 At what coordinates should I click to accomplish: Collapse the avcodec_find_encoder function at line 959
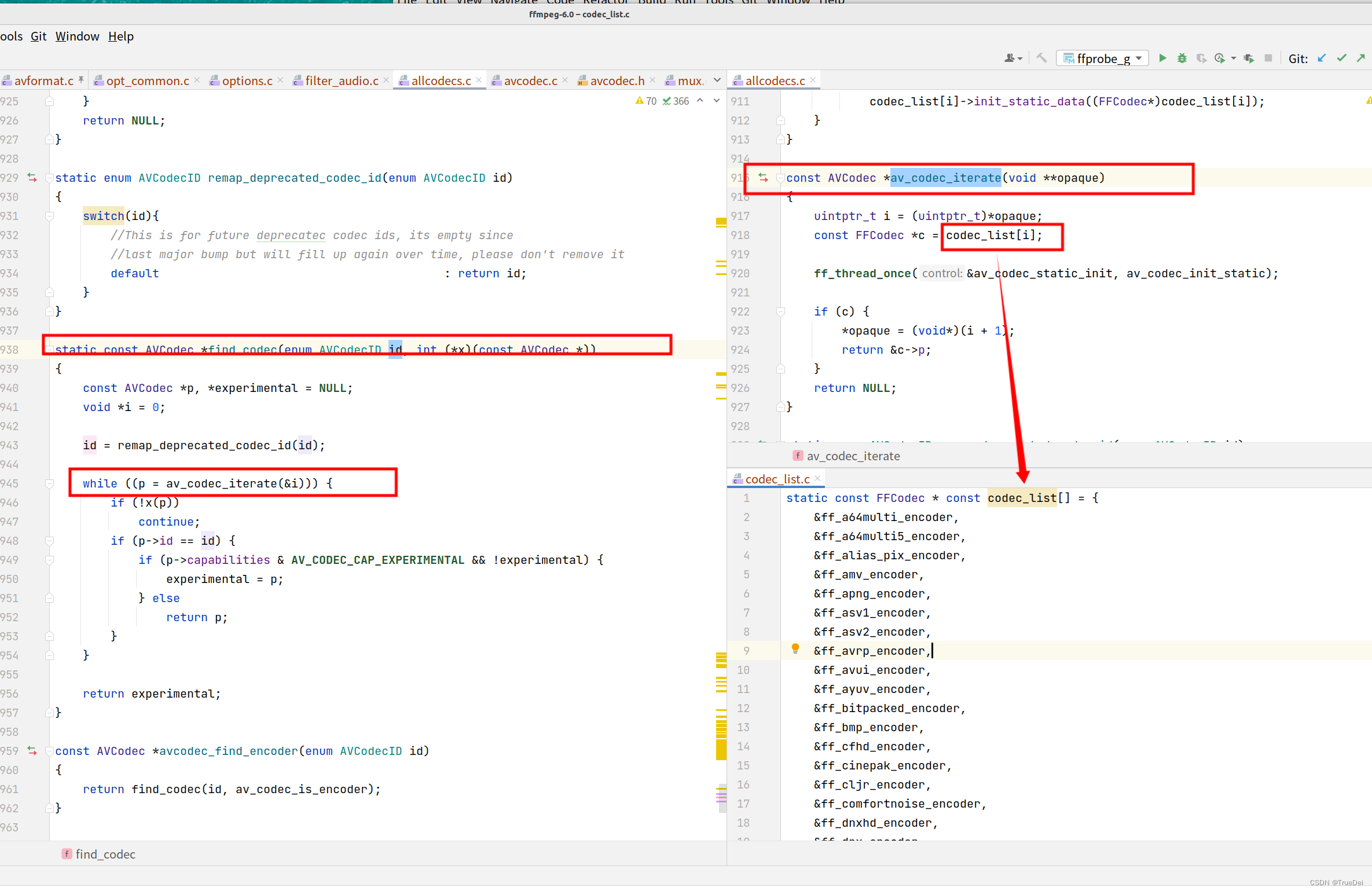pos(50,751)
